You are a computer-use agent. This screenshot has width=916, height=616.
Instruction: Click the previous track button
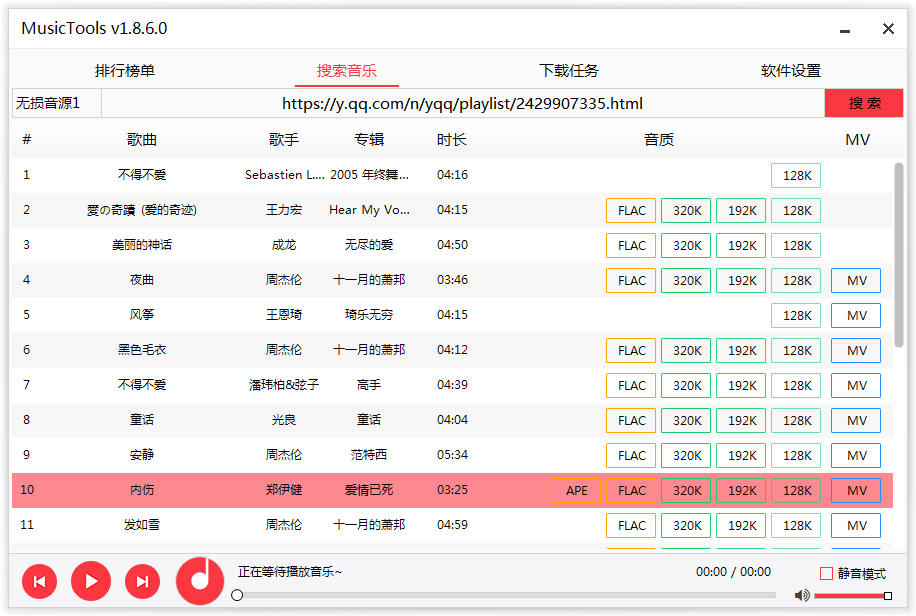coord(39,581)
